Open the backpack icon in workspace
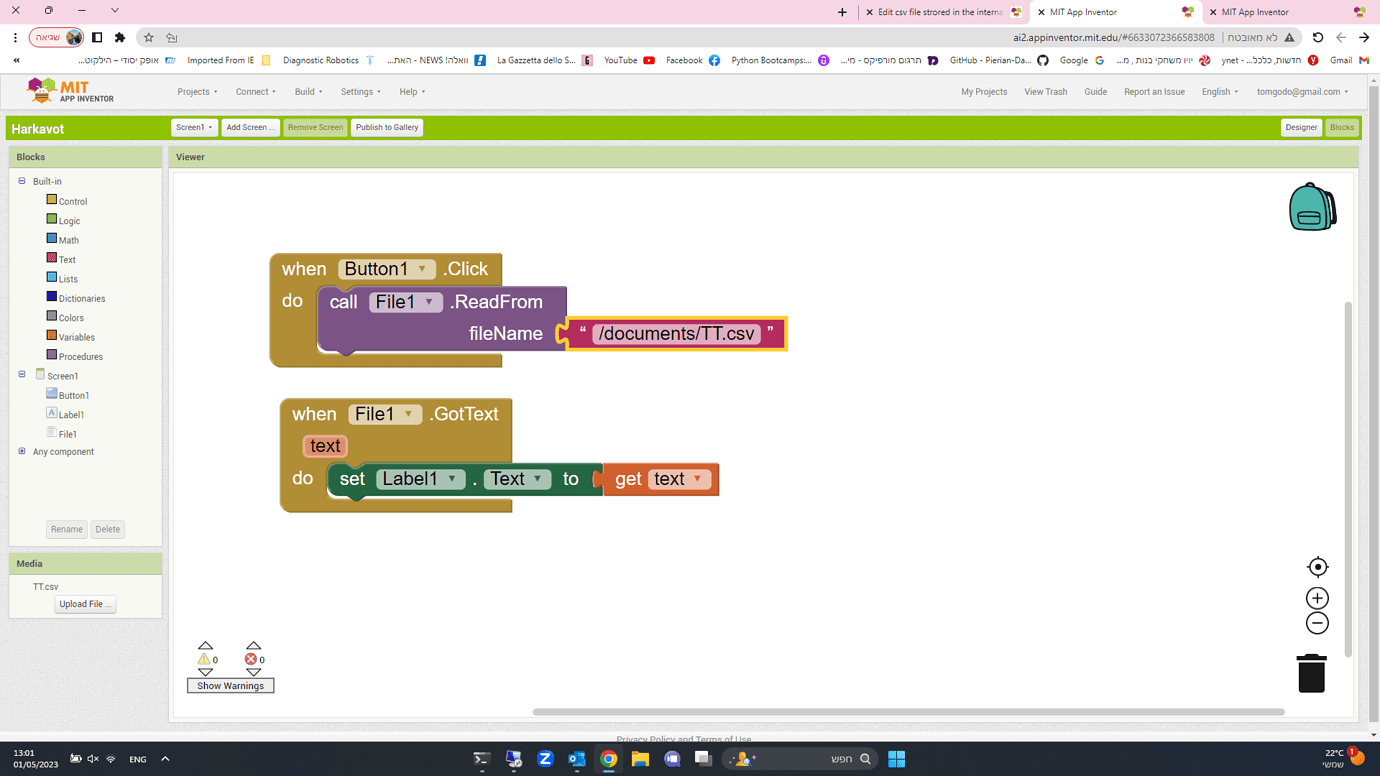Image resolution: width=1380 pixels, height=776 pixels. pyautogui.click(x=1311, y=207)
